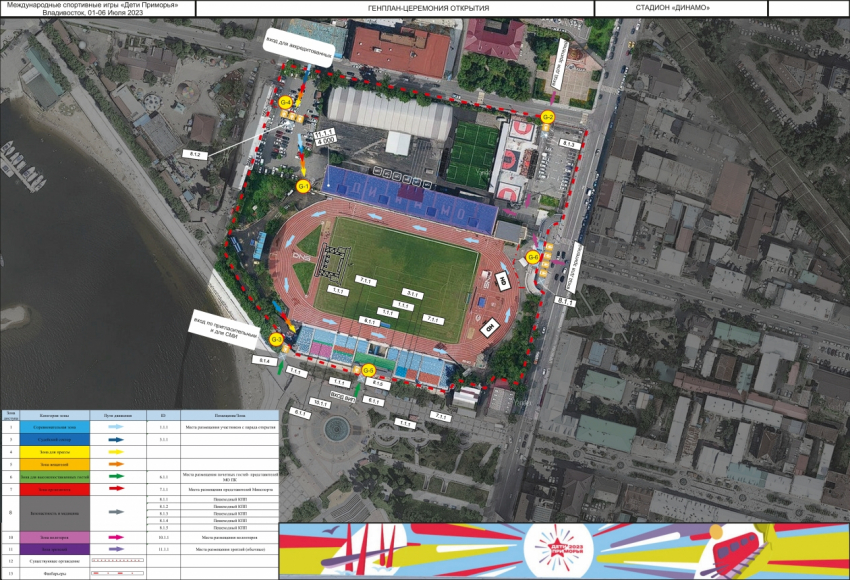
Task: Pick the yellow press zone swatch
Action: [x=55, y=452]
